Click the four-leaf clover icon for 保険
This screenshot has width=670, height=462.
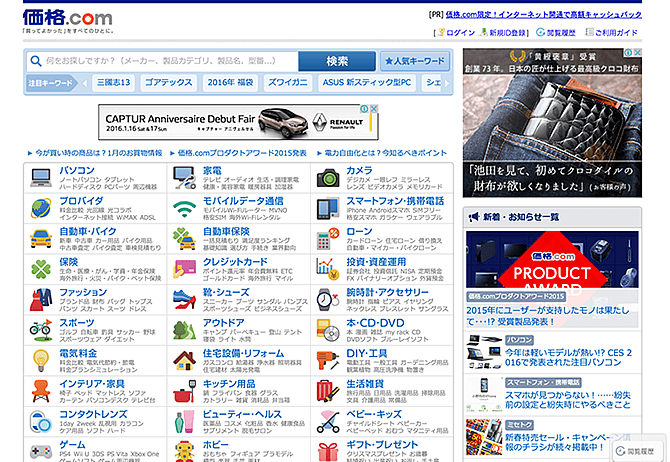(40, 268)
